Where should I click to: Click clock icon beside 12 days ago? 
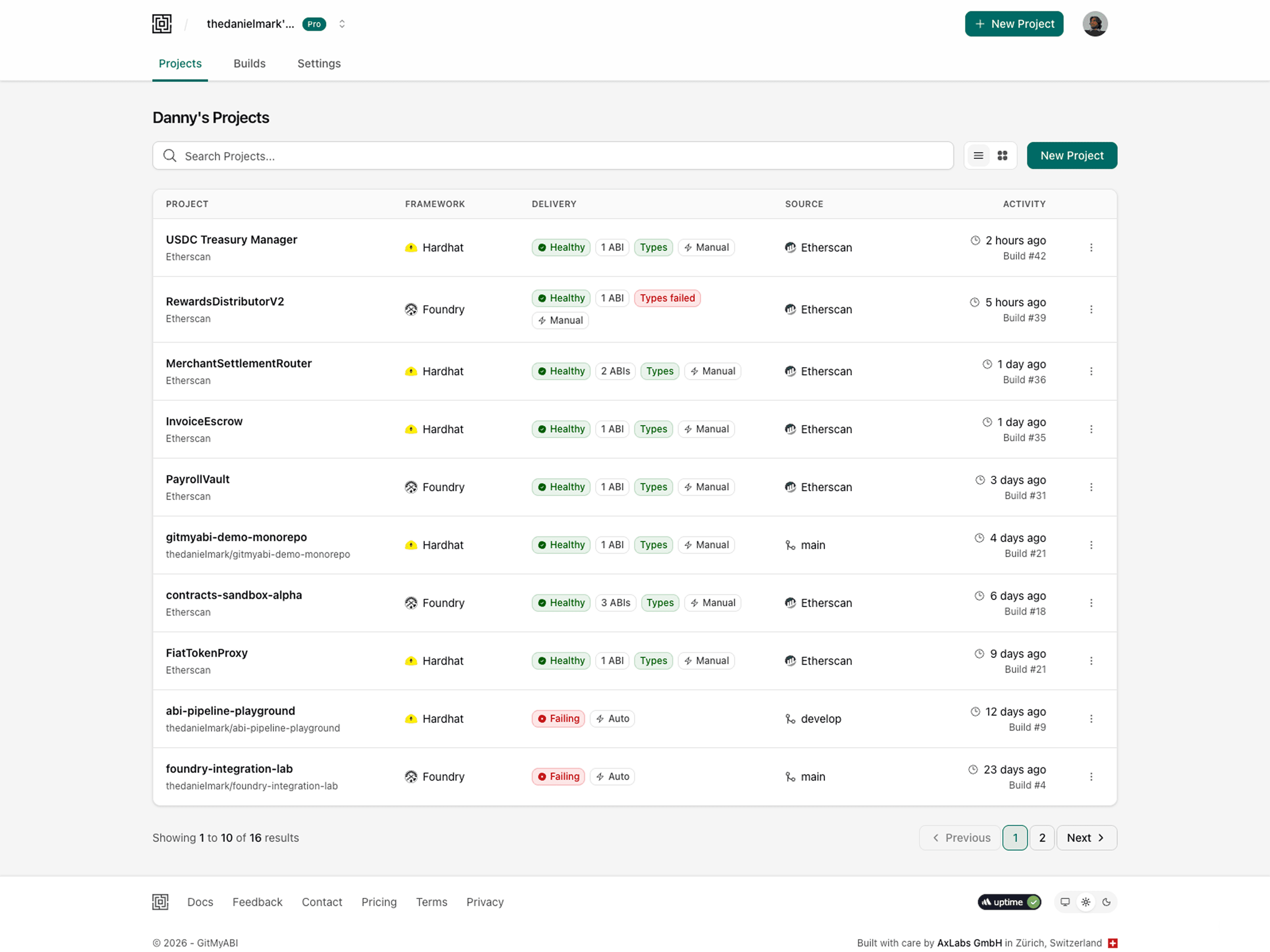tap(975, 712)
